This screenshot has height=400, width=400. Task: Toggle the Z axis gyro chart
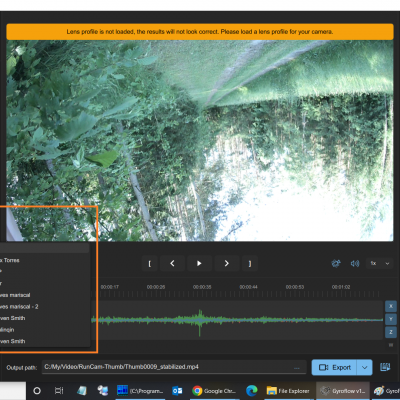coord(391,332)
